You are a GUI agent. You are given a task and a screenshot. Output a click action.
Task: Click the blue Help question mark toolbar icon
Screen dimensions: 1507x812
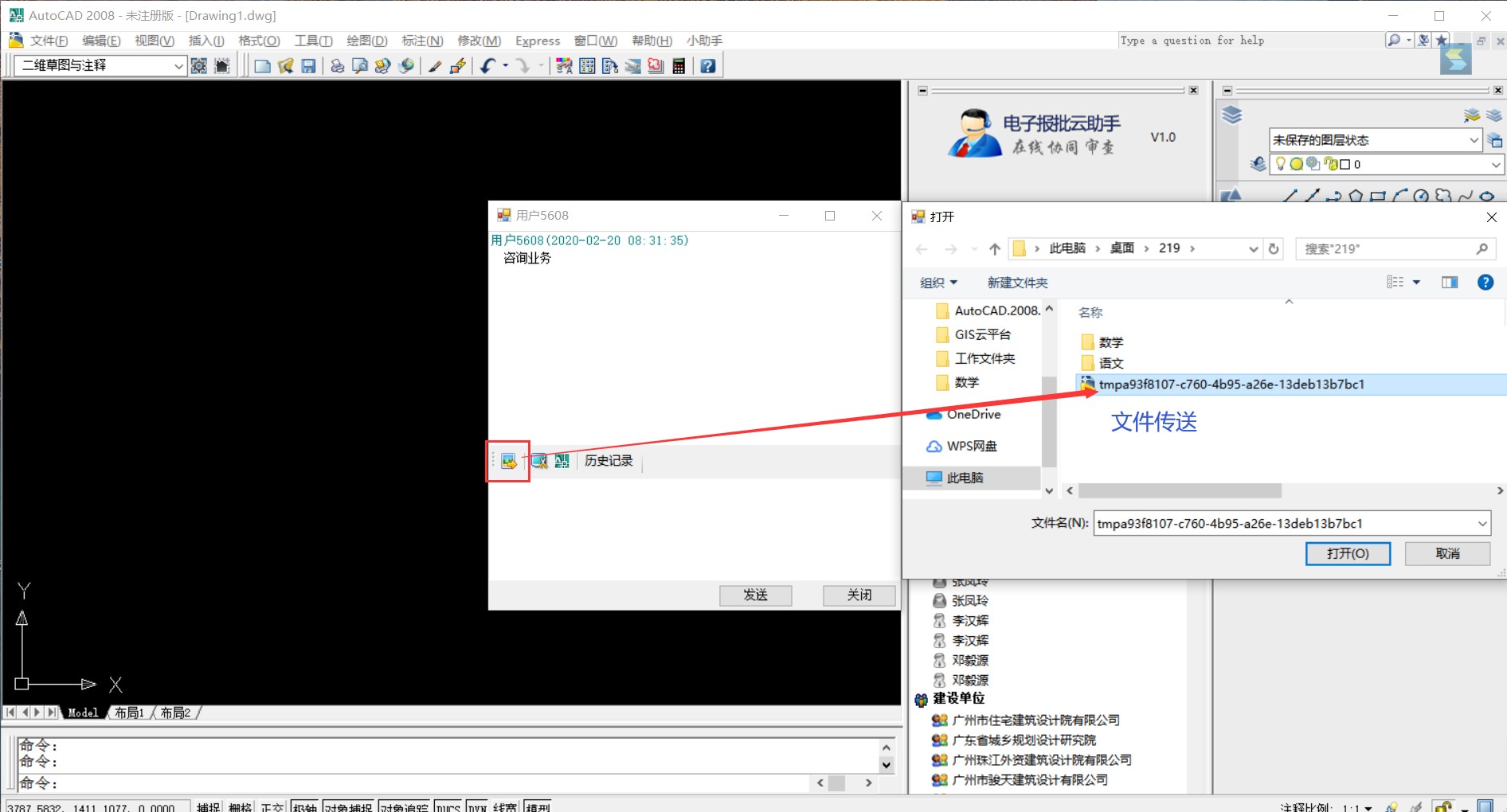click(x=707, y=66)
